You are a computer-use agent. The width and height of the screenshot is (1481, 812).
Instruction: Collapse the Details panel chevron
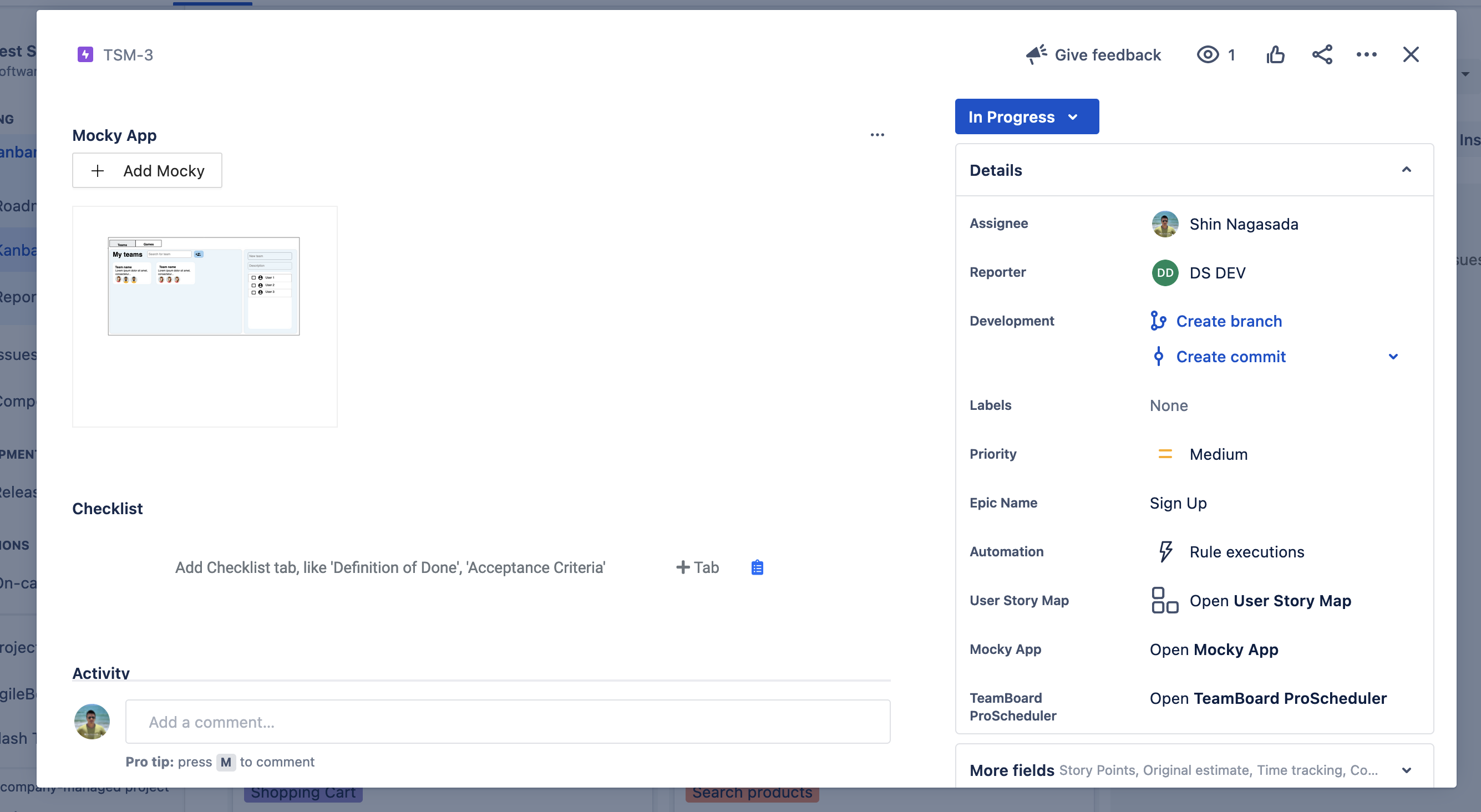[x=1406, y=170]
